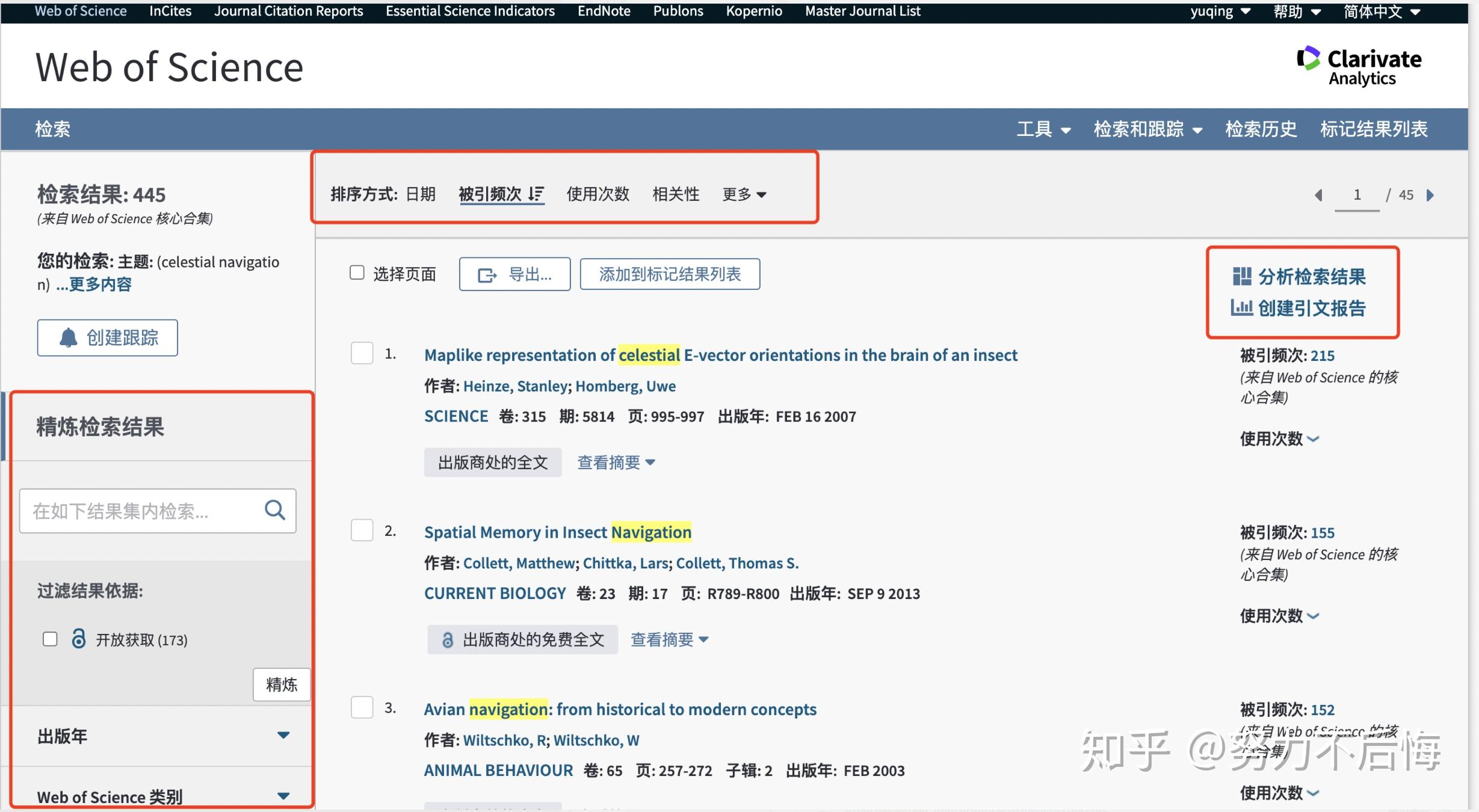Image resolution: width=1479 pixels, height=812 pixels.
Task: Open EndNote in the top bar
Action: tap(604, 11)
